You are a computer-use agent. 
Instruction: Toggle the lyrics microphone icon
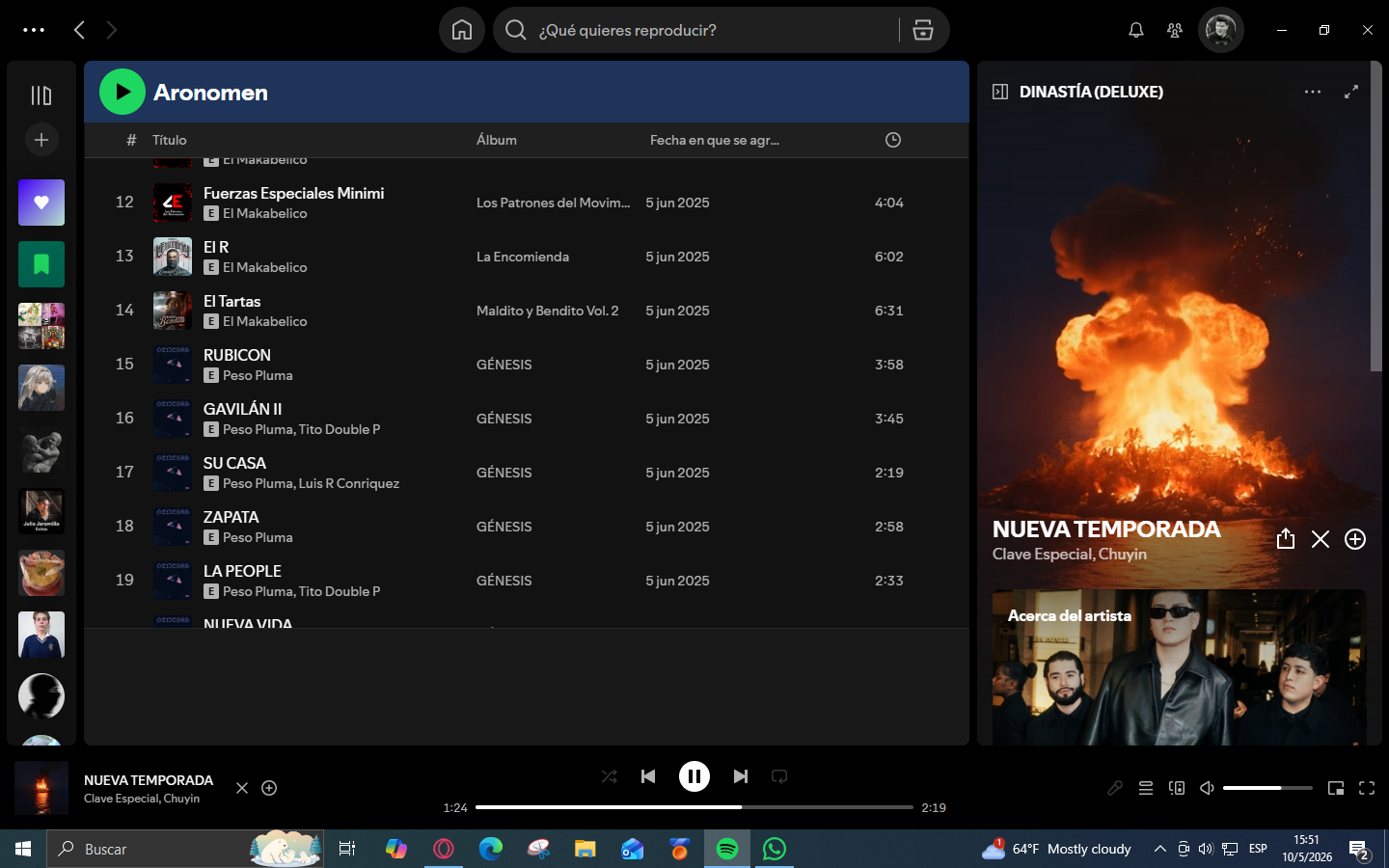1115,788
